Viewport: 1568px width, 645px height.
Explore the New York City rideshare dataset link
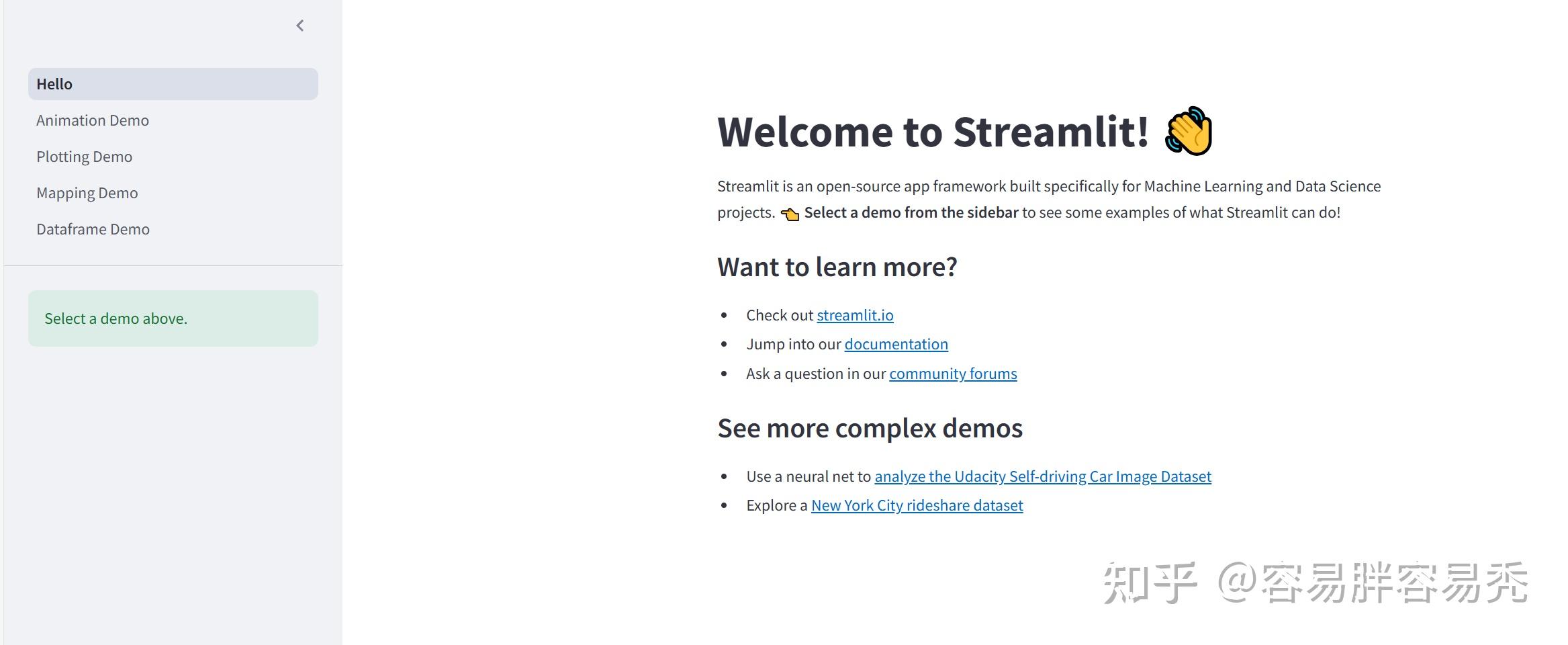pyautogui.click(x=917, y=505)
